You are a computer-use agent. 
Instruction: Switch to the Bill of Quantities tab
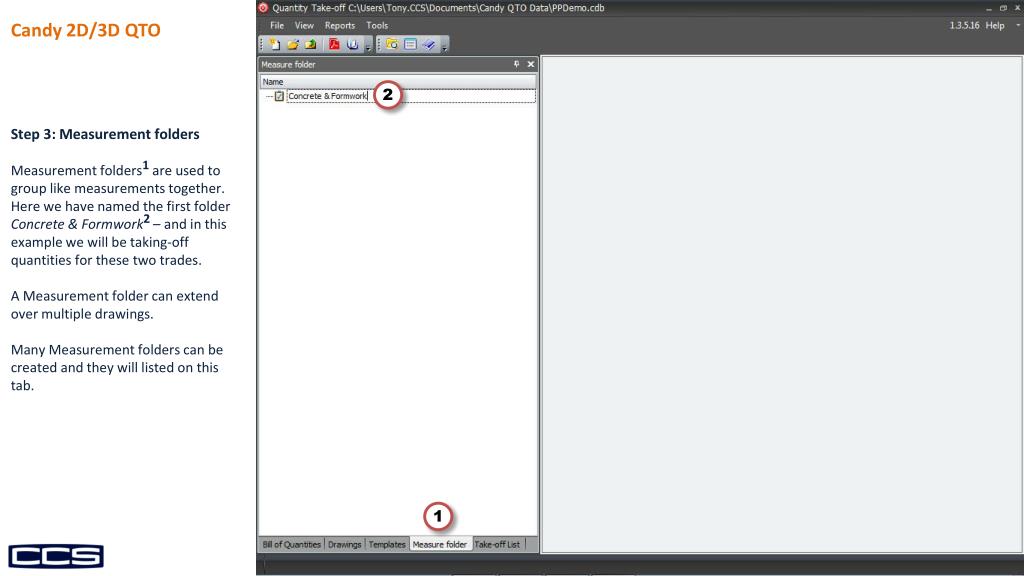[x=291, y=544]
